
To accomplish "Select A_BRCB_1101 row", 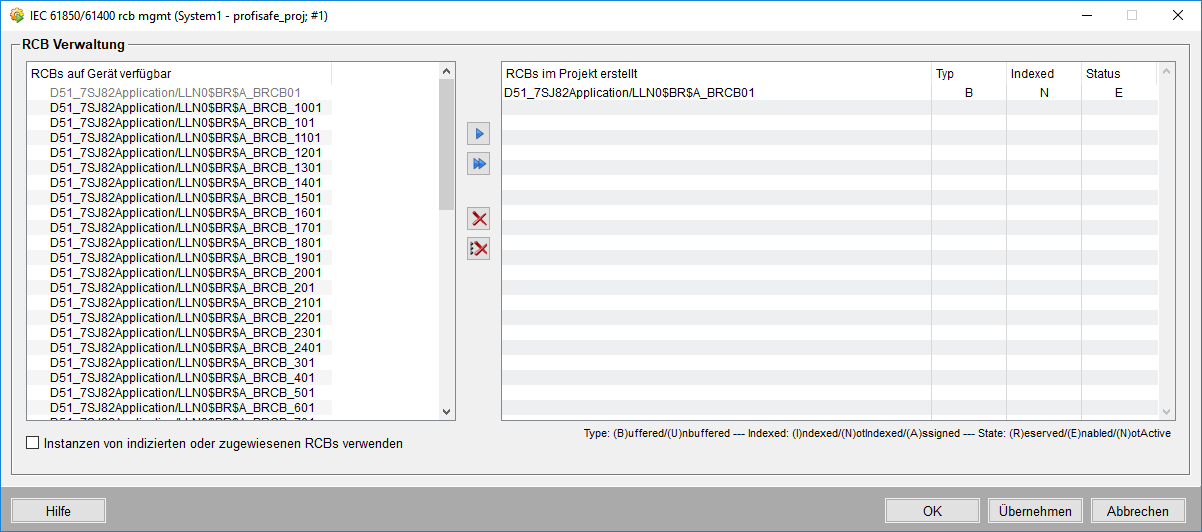I will point(180,137).
